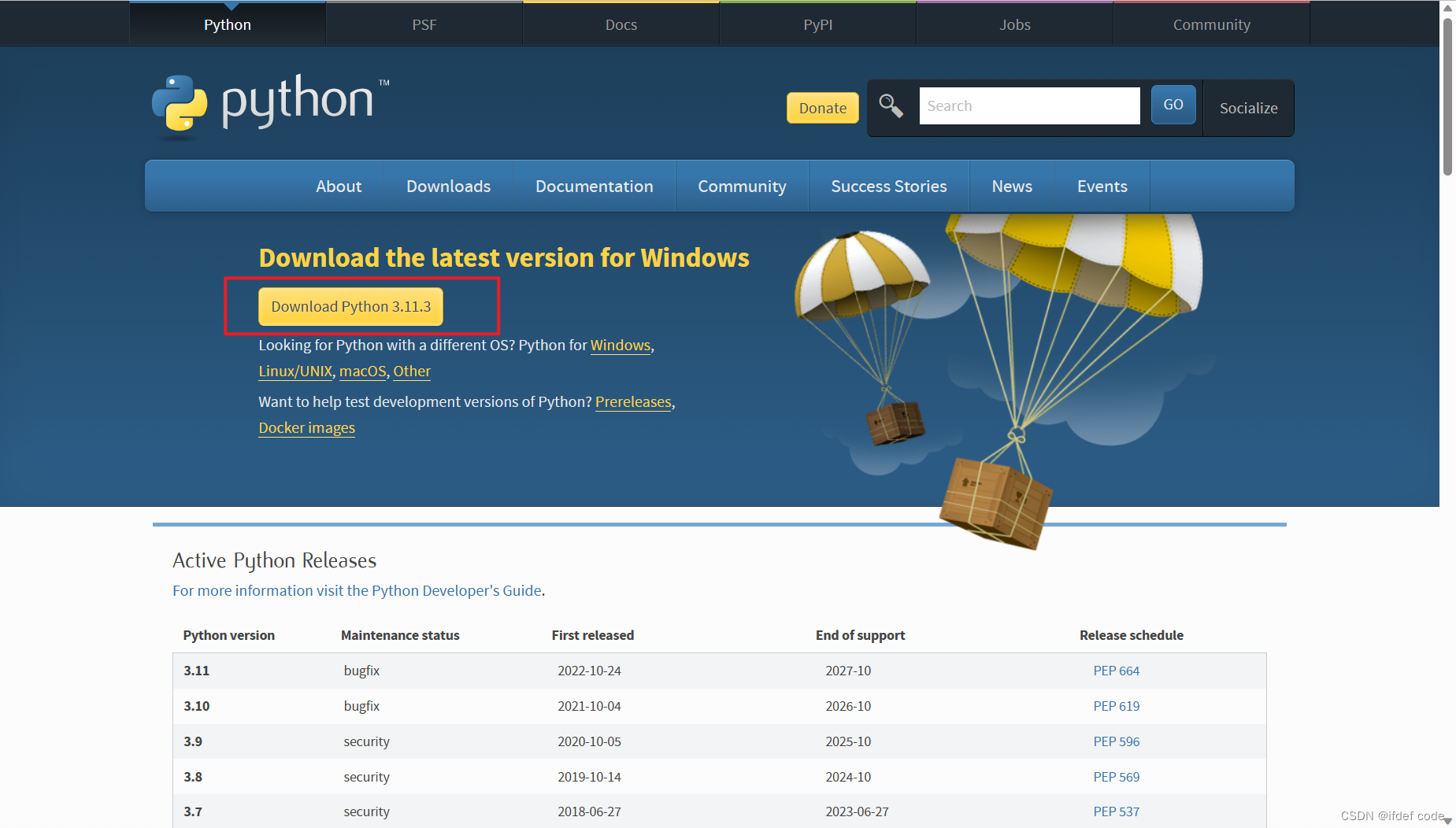Follow the Windows download link
The height and width of the screenshot is (828, 1456).
[621, 345]
